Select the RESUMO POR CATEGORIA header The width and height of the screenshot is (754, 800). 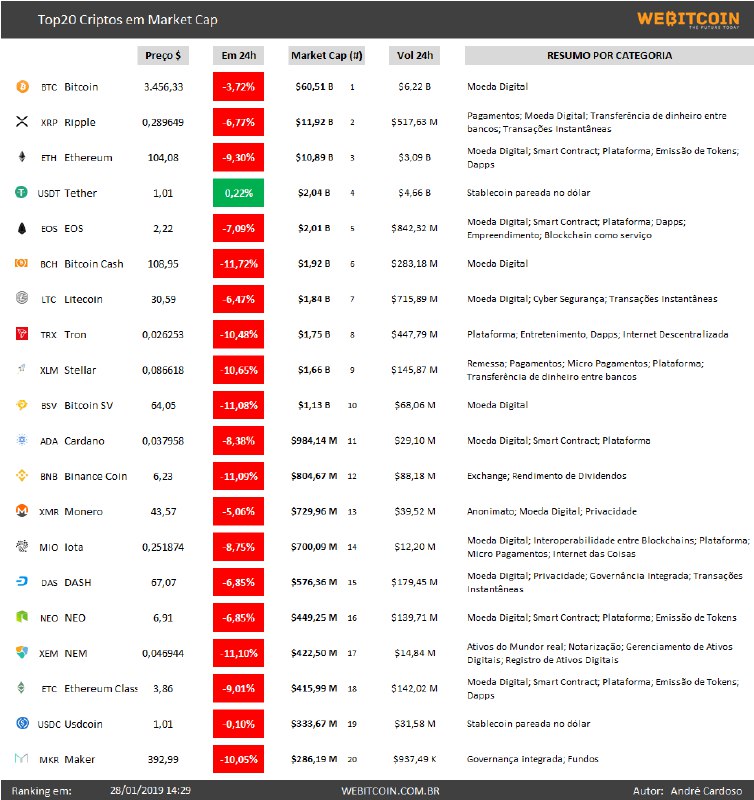[x=609, y=55]
